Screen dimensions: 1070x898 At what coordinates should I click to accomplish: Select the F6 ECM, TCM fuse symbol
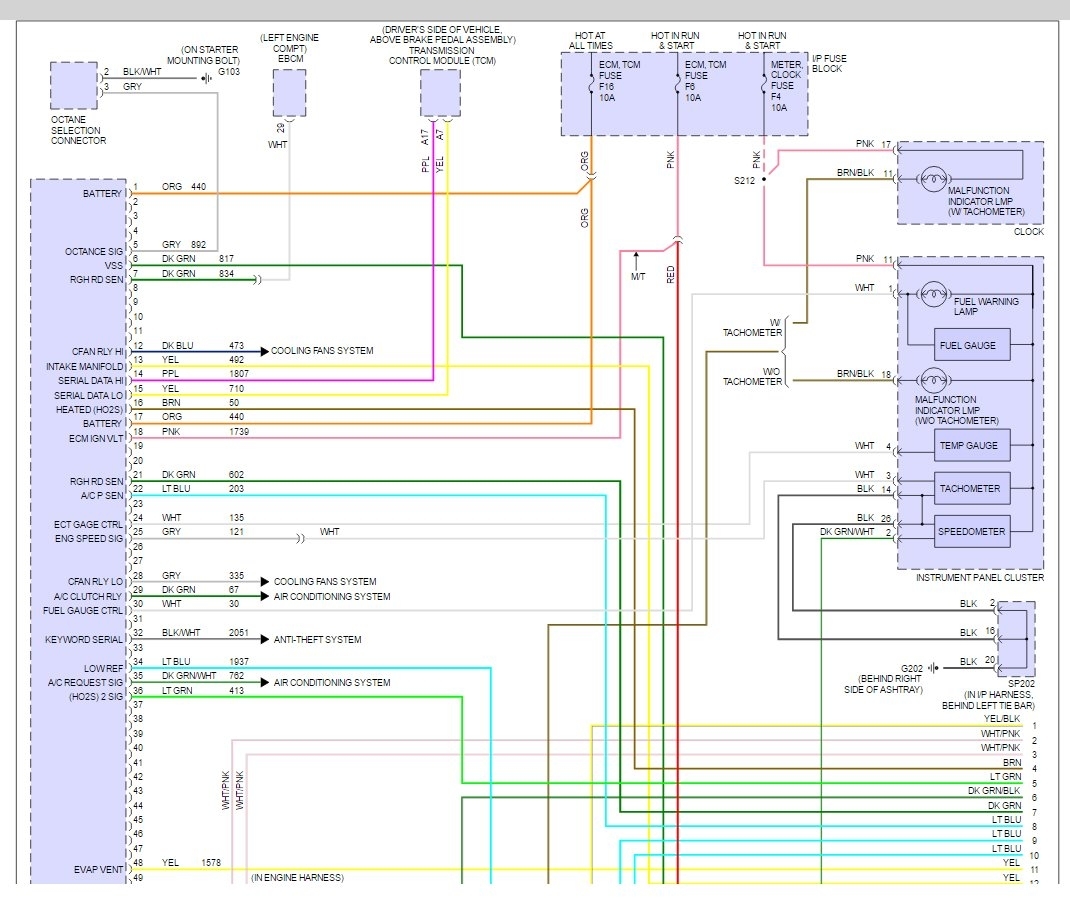(x=678, y=88)
